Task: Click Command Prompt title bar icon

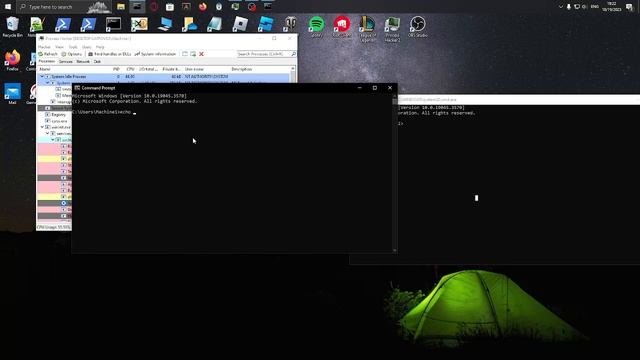Action: coord(77,88)
